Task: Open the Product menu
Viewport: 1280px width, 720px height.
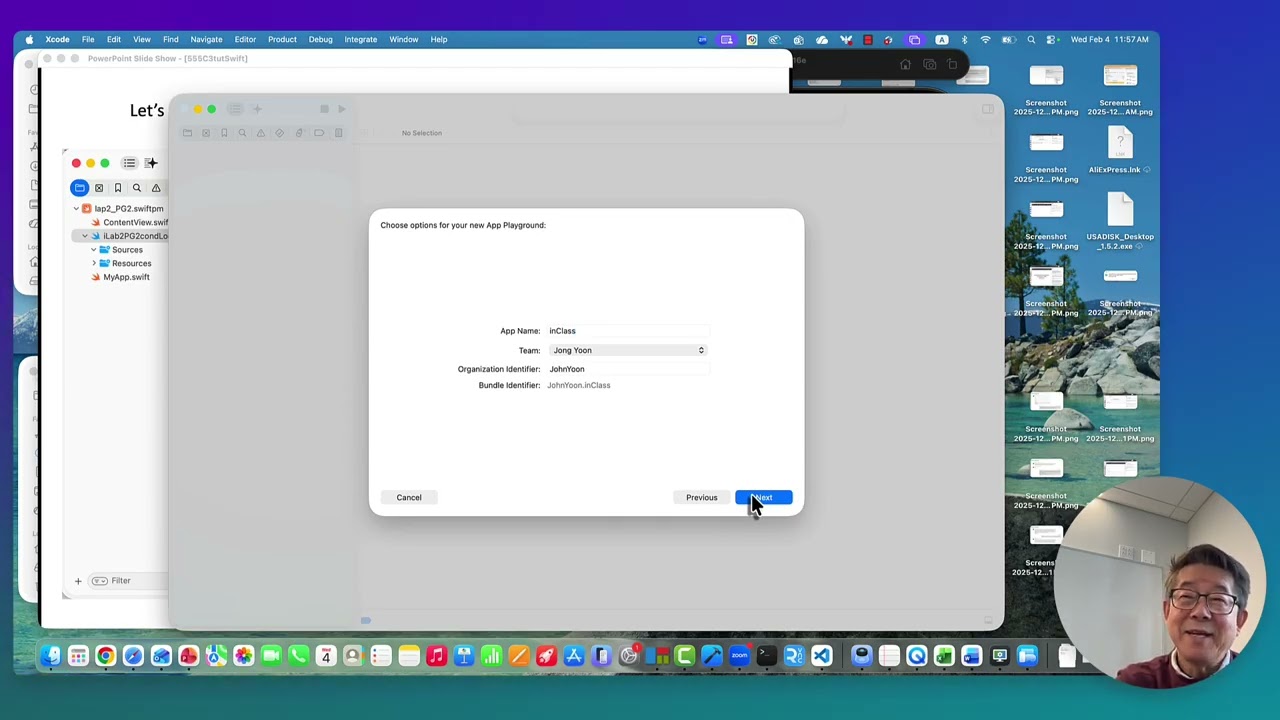Action: (282, 39)
